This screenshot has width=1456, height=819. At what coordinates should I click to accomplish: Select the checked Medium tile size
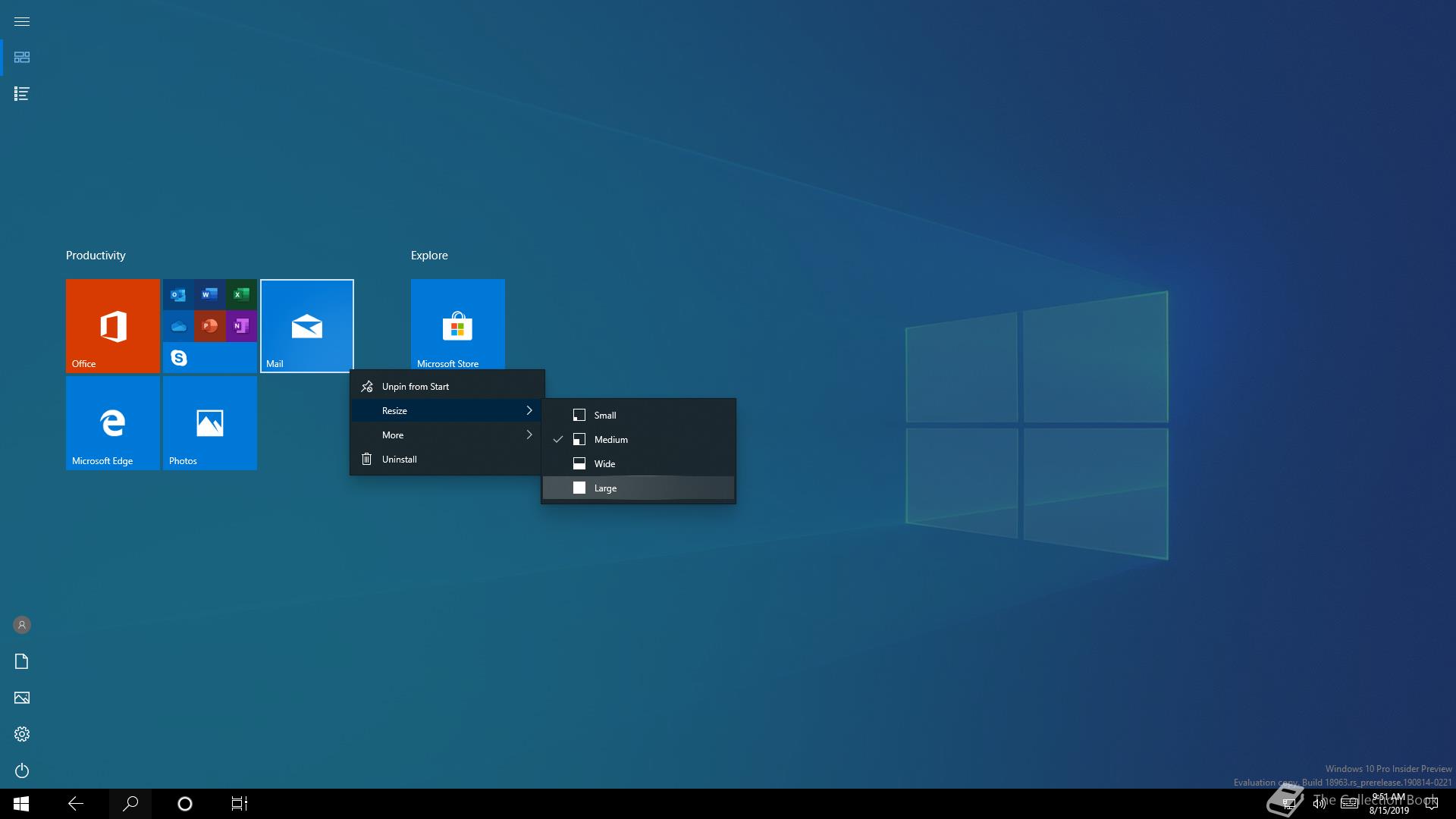point(639,440)
